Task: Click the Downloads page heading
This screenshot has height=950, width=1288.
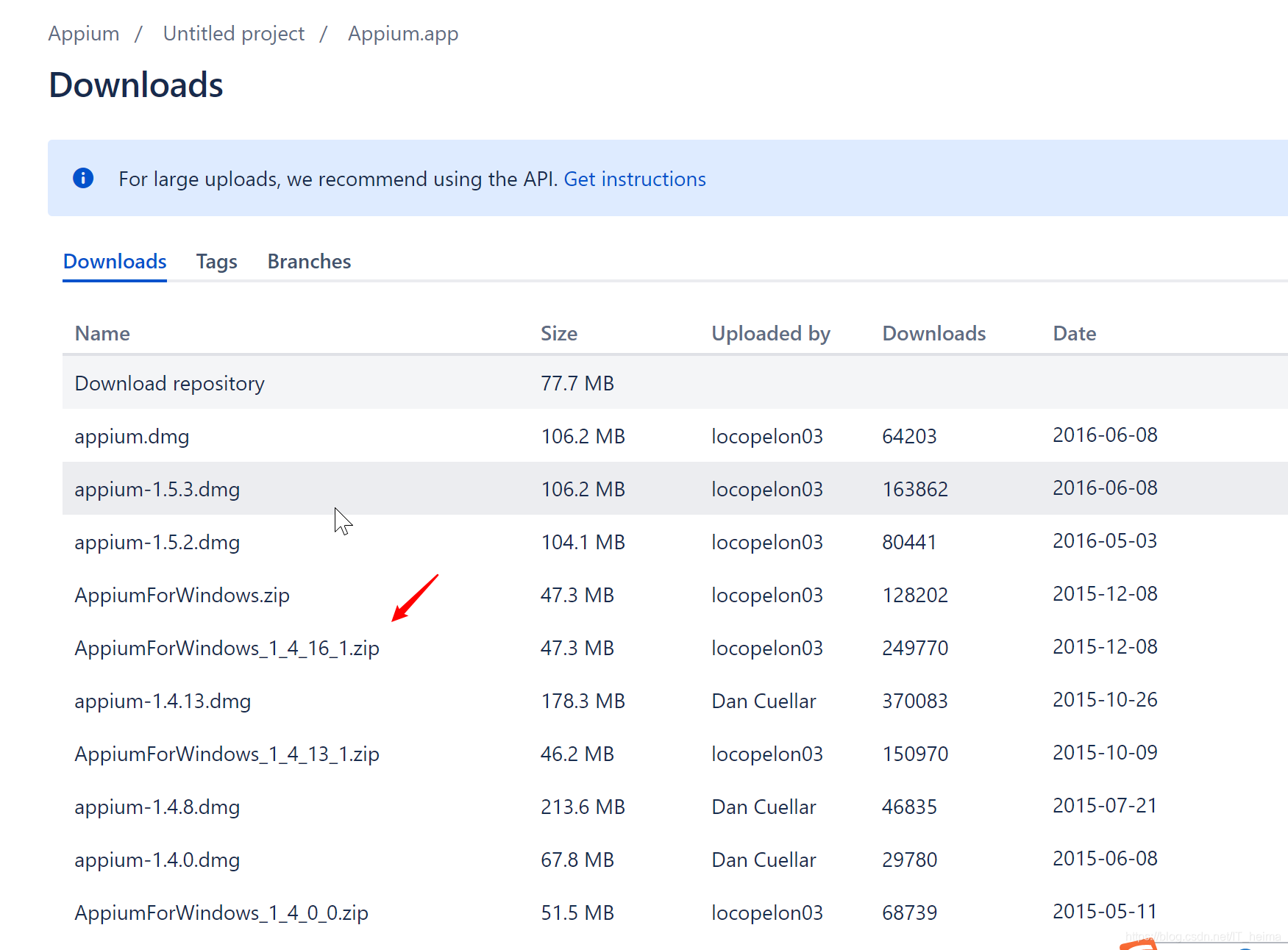Action: (x=136, y=85)
